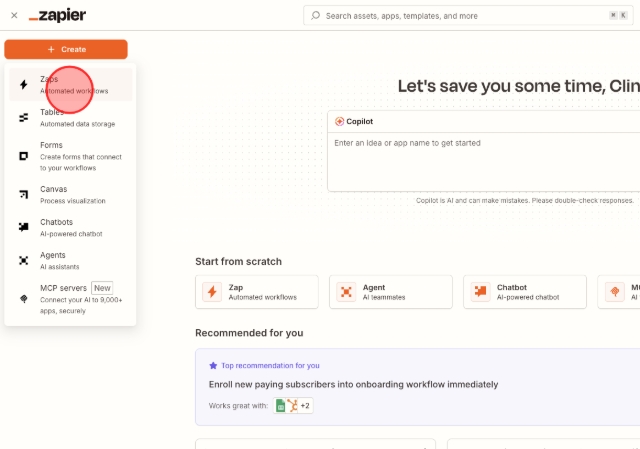Open MCP servers menu item
The height and width of the screenshot is (449, 640).
71,299
